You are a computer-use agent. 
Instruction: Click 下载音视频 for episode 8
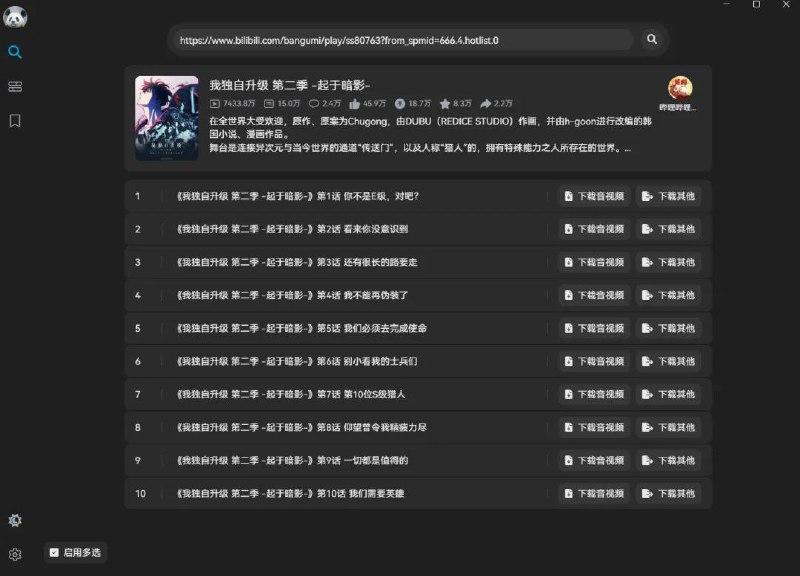pyautogui.click(x=594, y=428)
